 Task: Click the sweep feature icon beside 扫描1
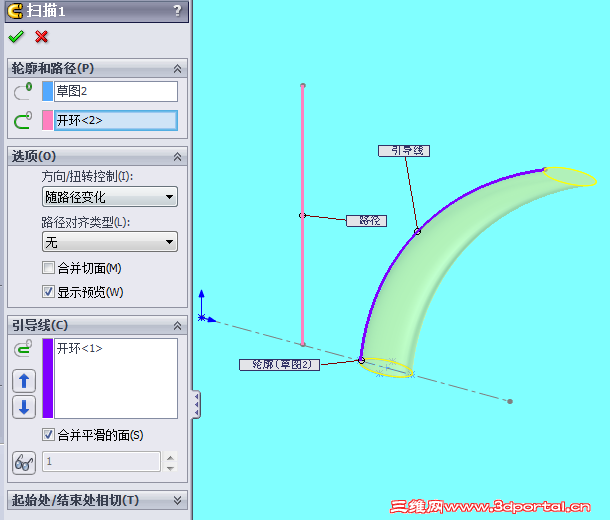pos(15,11)
